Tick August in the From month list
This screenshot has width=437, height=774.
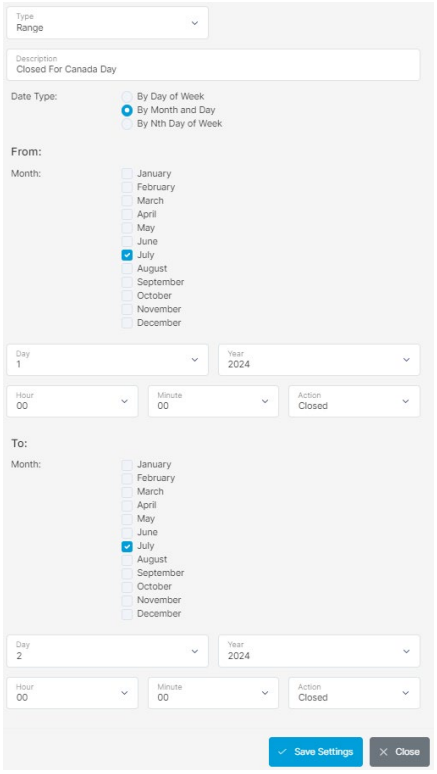[127, 269]
